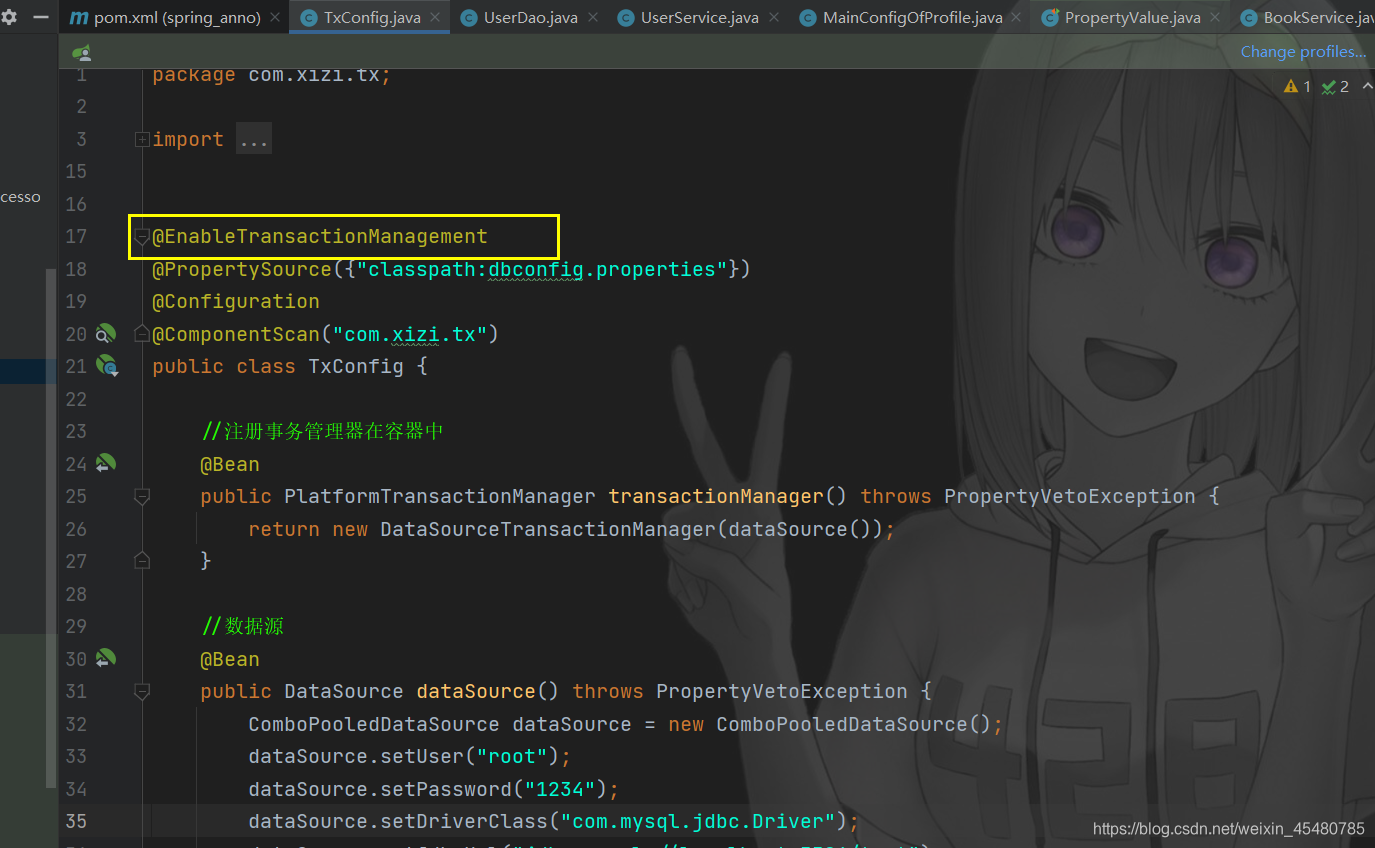Click the class icon on the UserService.java tab

[626, 18]
